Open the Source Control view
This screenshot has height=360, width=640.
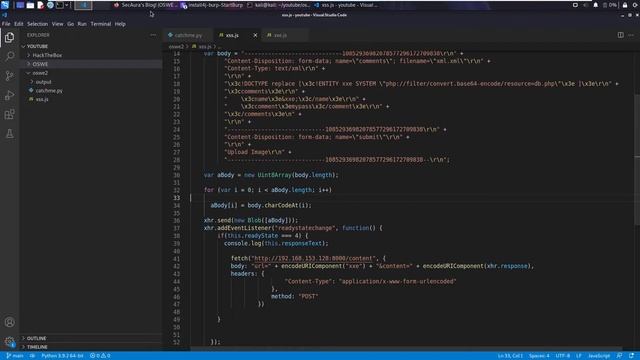[x=9, y=76]
